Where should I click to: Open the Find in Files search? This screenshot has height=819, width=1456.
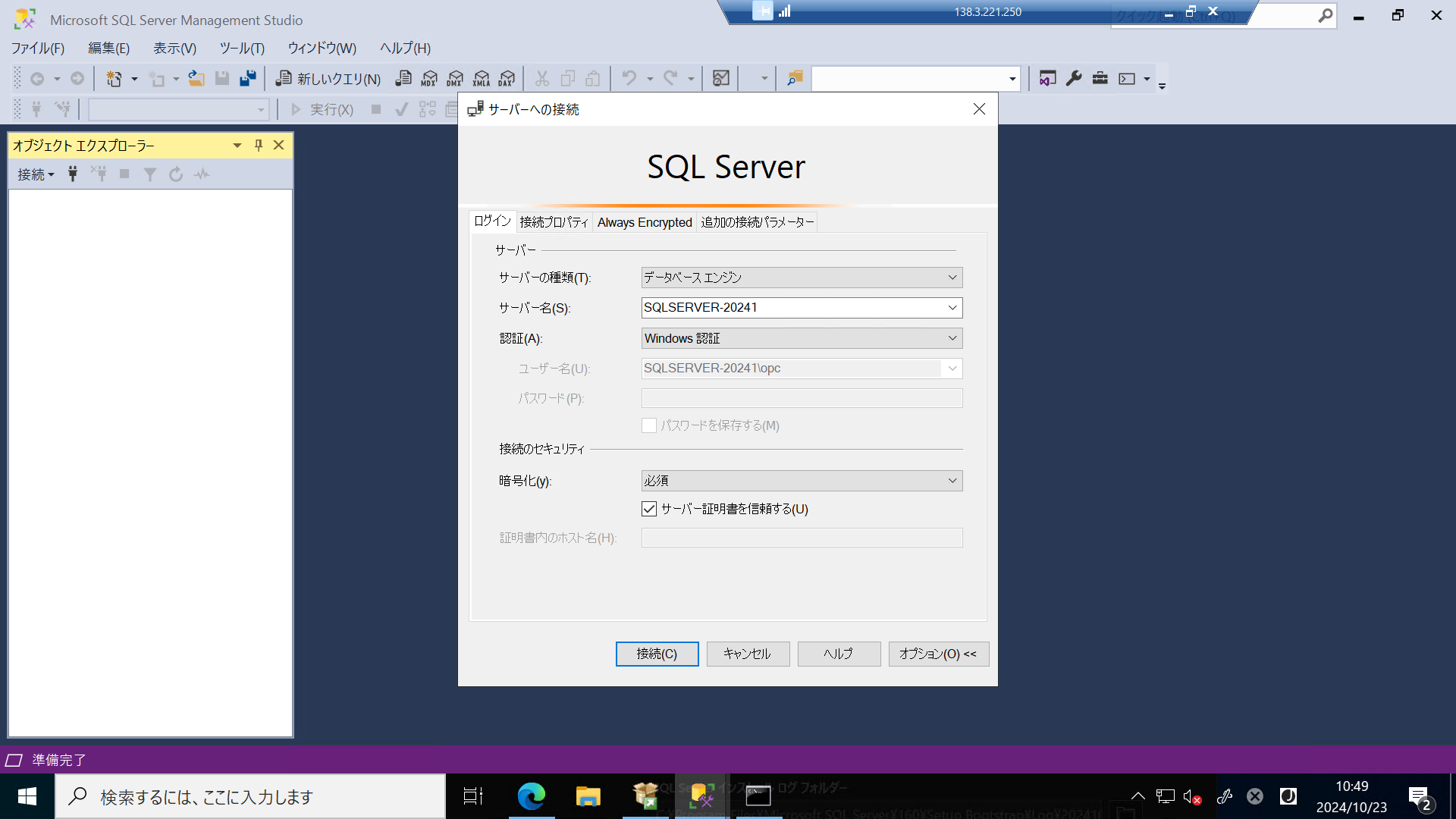793,78
